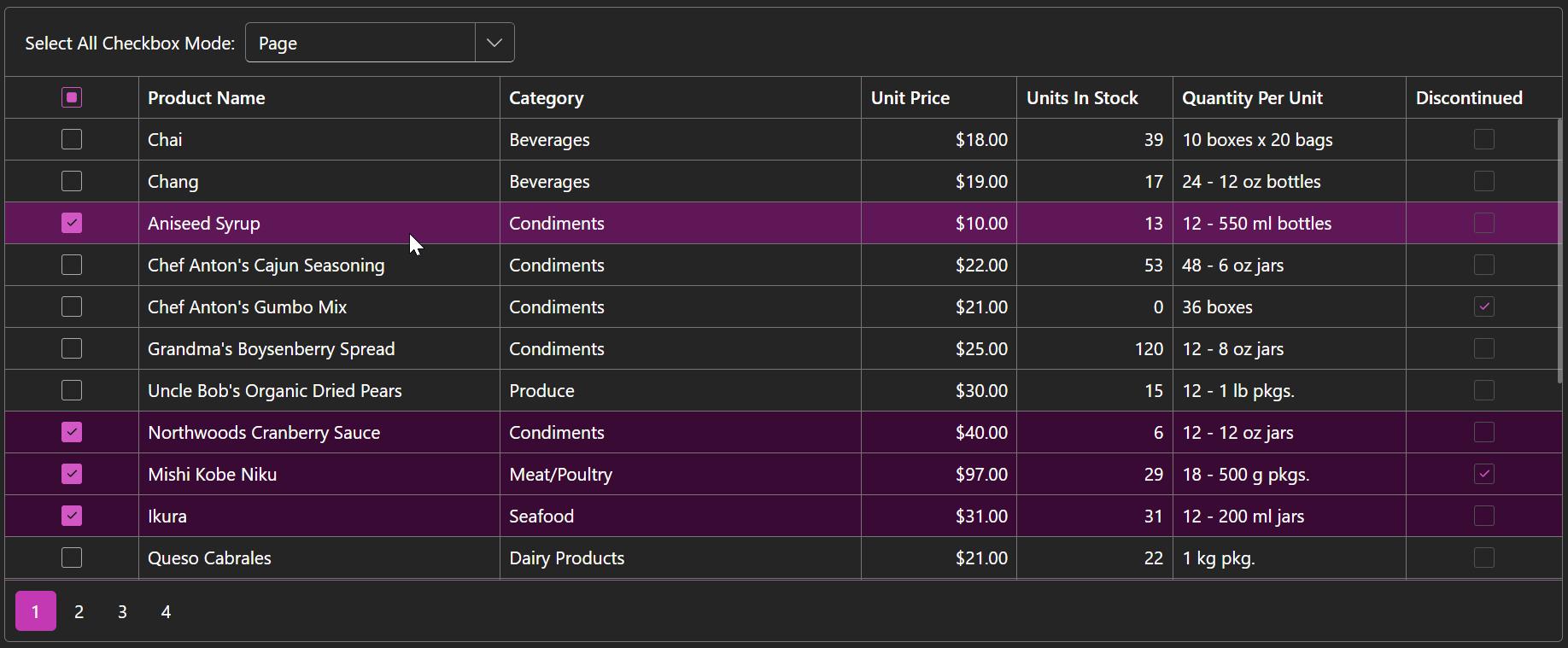
Task: Click the Category column header
Action: 547,98
